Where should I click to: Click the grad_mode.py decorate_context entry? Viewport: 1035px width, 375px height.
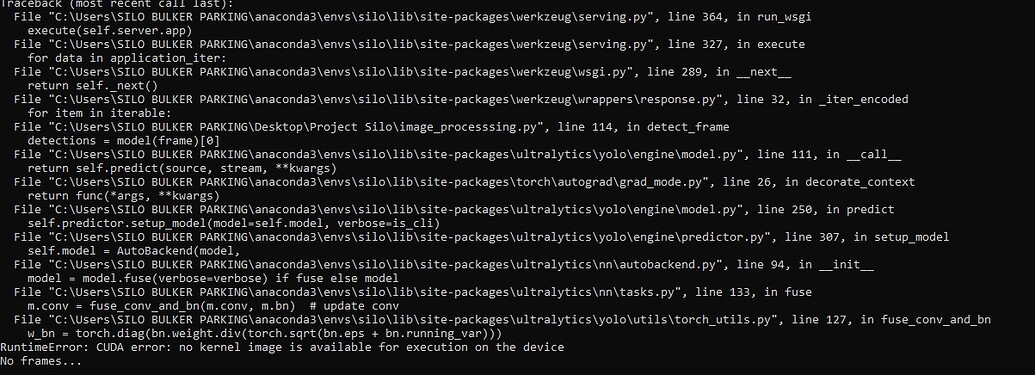coord(464,182)
